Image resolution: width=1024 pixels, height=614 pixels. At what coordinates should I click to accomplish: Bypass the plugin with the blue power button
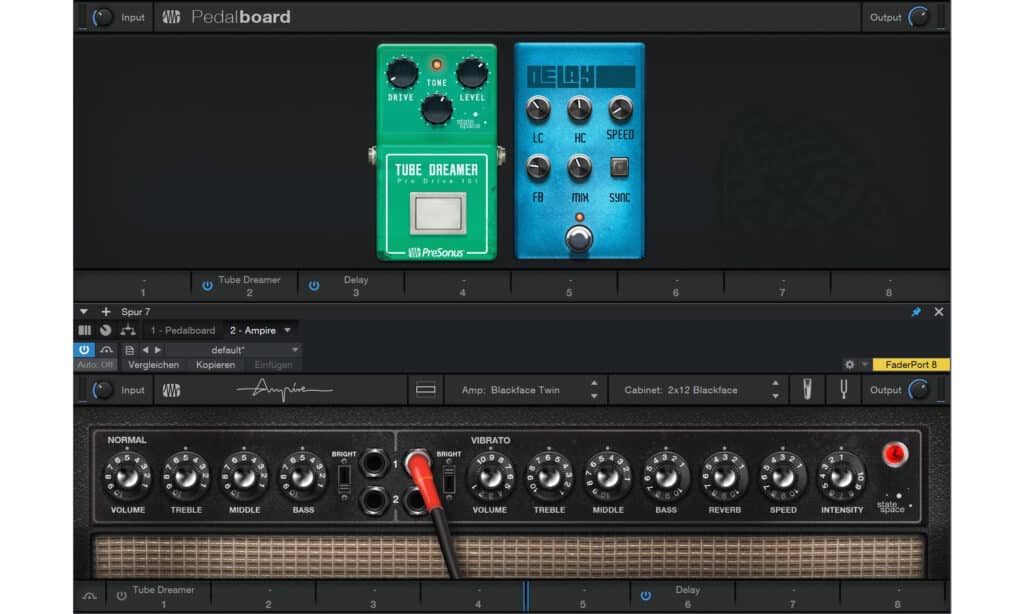[x=84, y=350]
